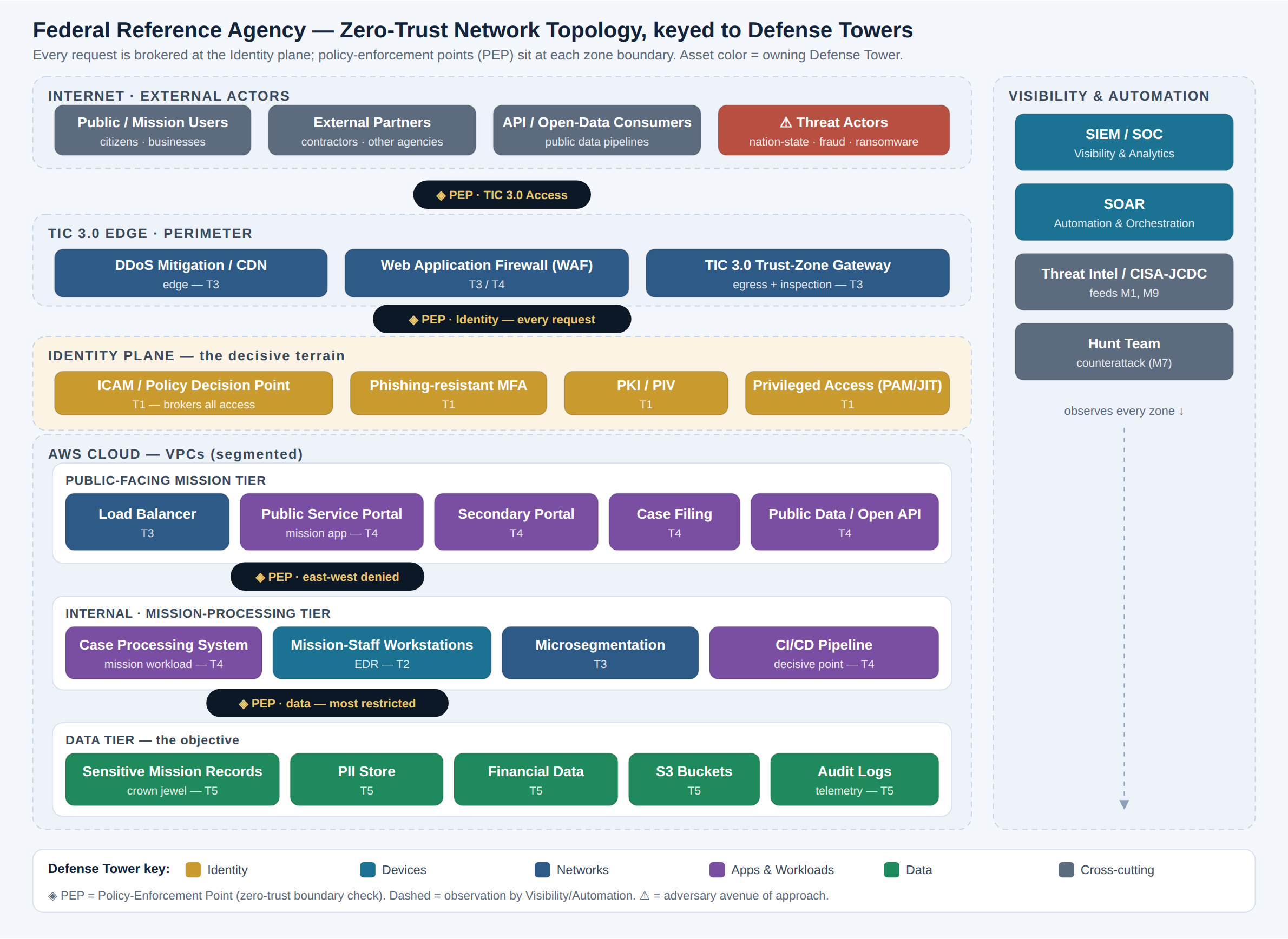Screen dimensions: 1288x939
Task: Click the 'INTERNET · EXTERNAL ACTORS' zone heading
Action: pos(169,96)
